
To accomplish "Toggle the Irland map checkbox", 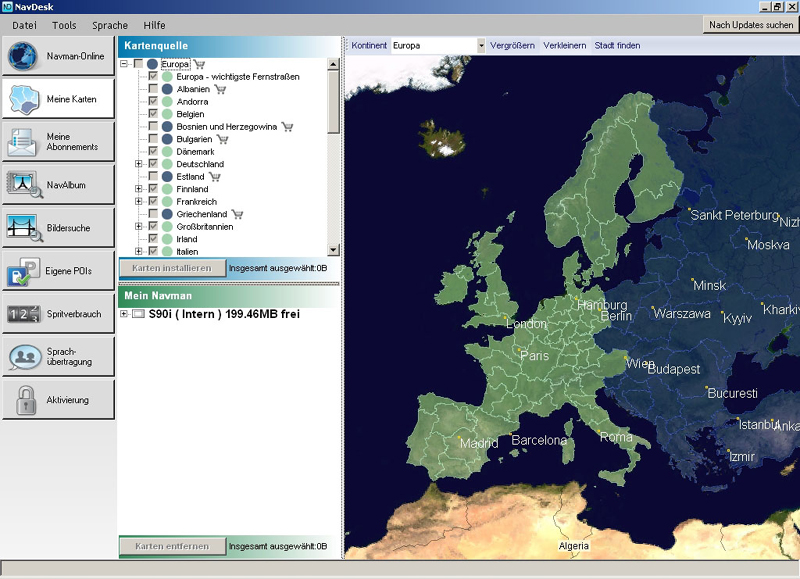I will coord(153,239).
